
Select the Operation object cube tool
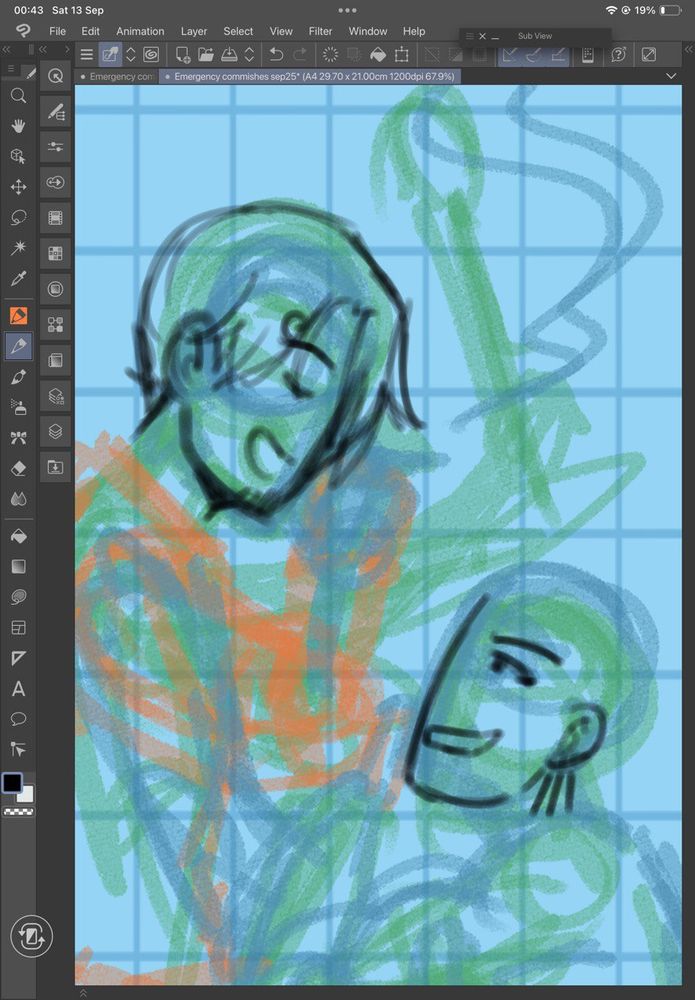[18, 156]
